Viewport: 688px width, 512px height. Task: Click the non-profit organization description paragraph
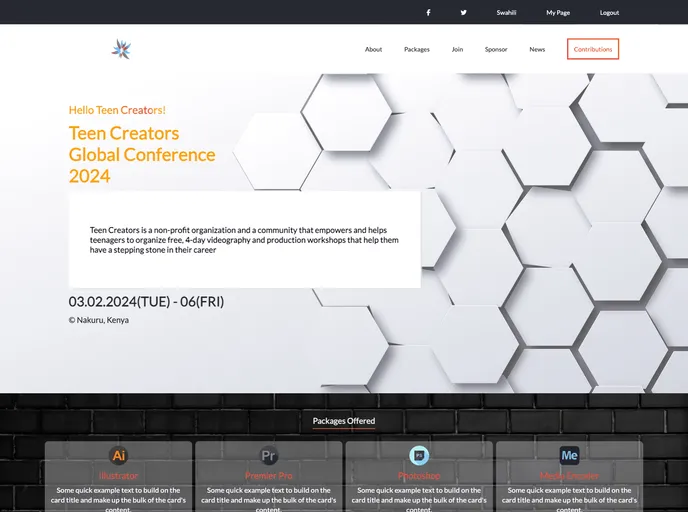pyautogui.click(x=244, y=240)
